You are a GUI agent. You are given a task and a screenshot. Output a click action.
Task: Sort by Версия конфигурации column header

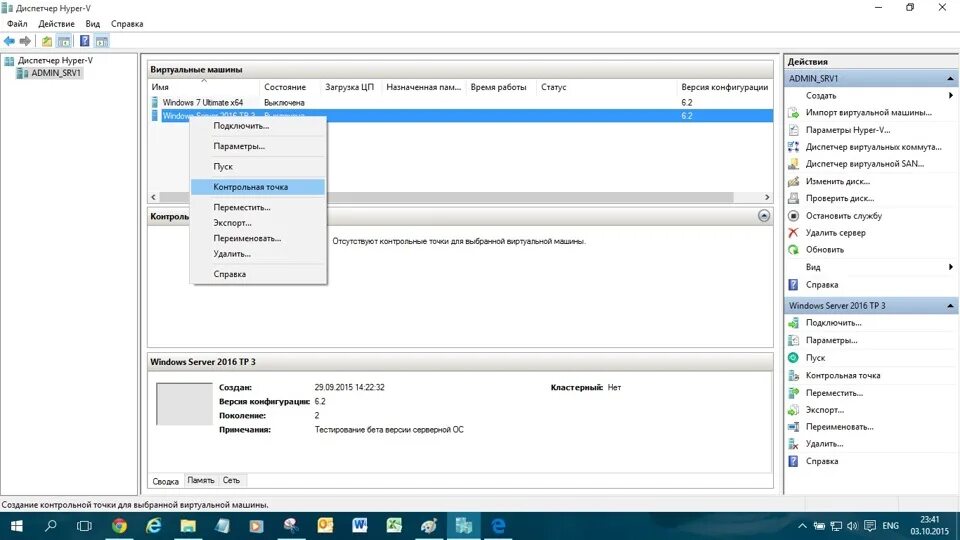click(x=724, y=87)
